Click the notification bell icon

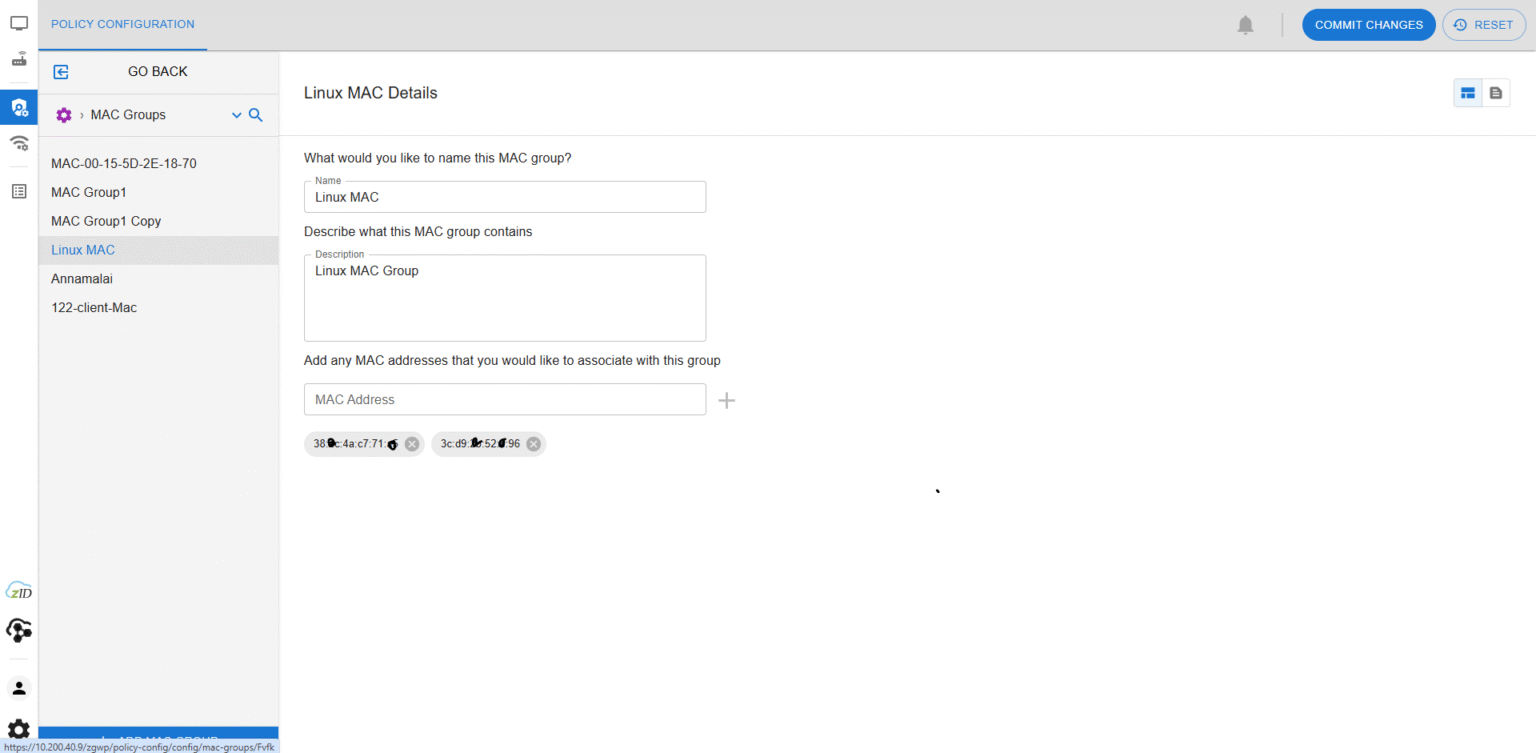(x=1245, y=25)
